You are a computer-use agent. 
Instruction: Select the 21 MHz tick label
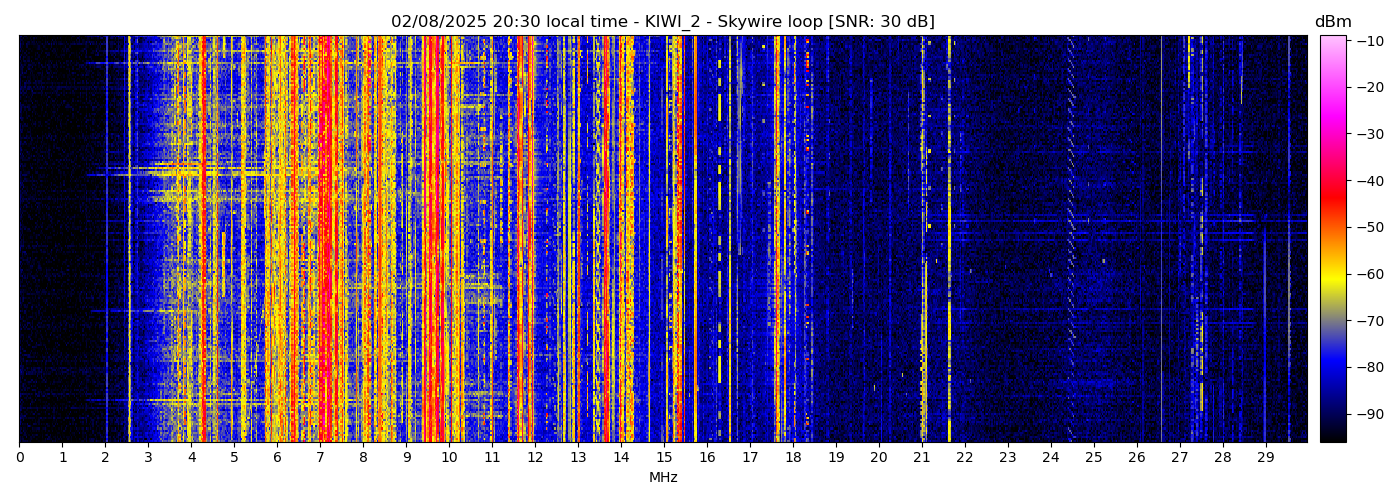coord(921,457)
